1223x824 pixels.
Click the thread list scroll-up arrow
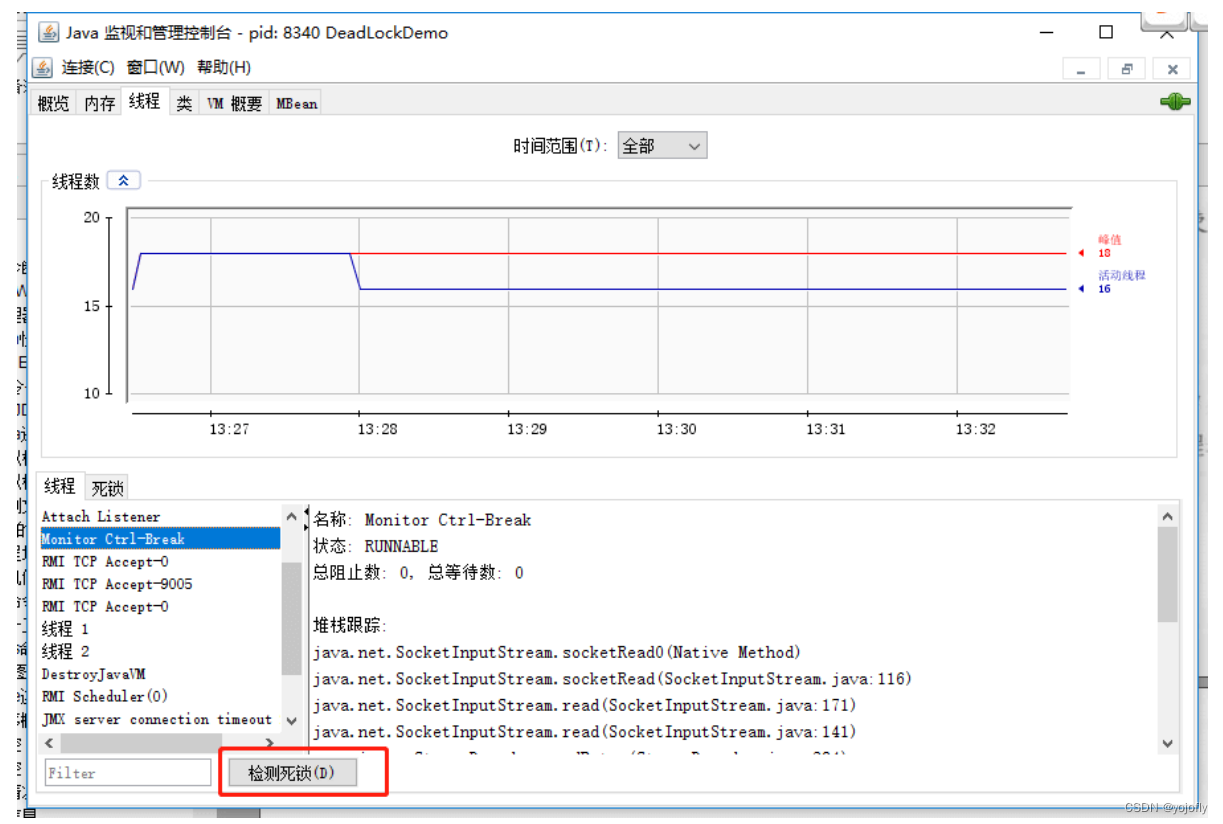pos(291,517)
